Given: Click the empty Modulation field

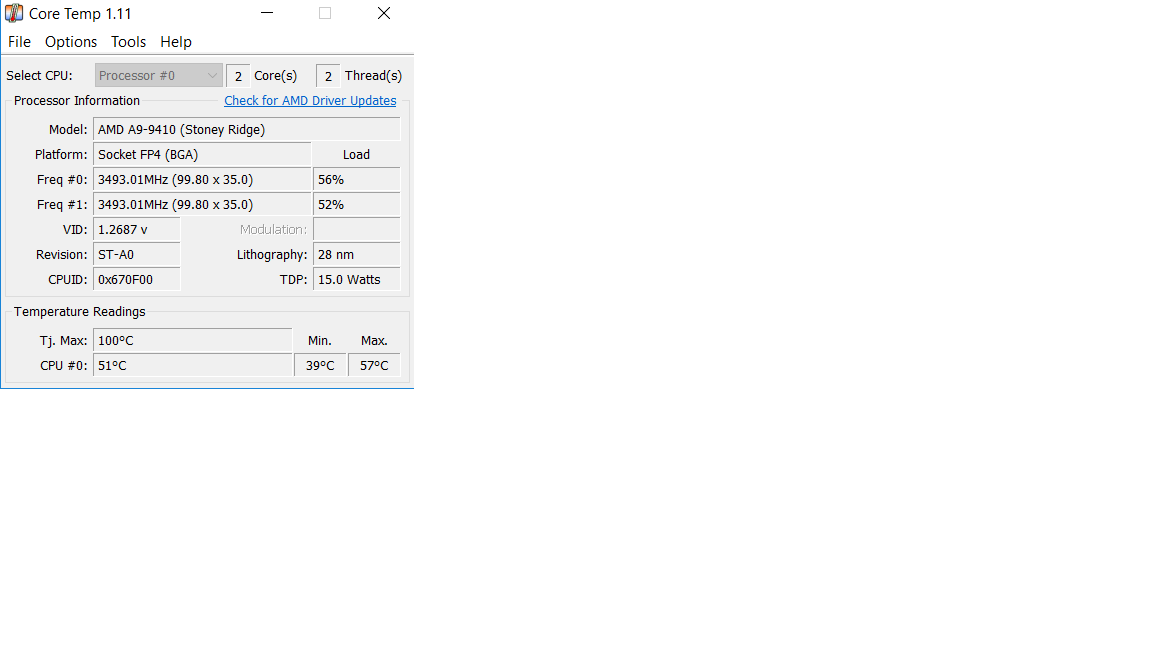Looking at the screenshot, I should point(356,229).
